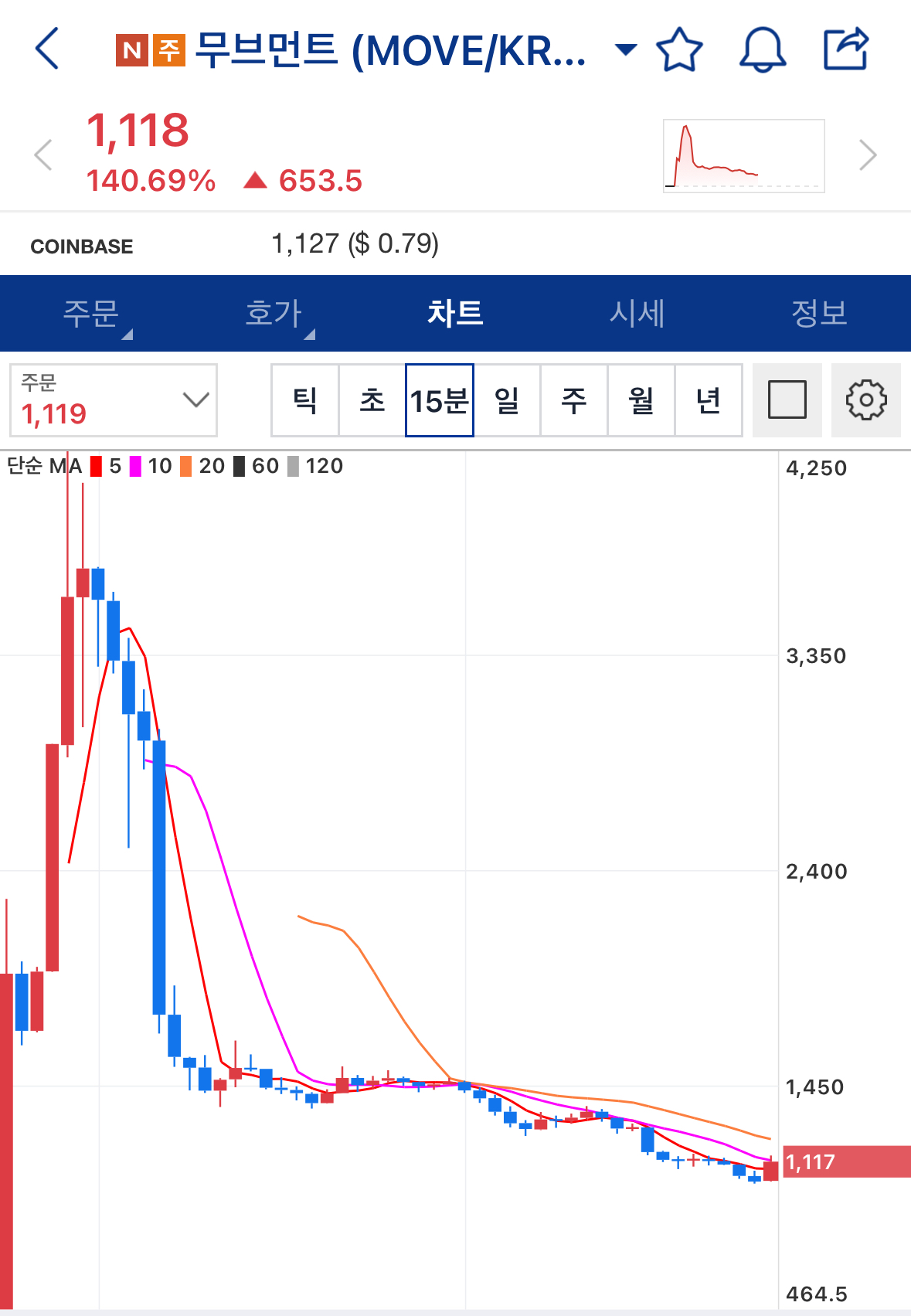This screenshot has width=911, height=1316.
Task: Tap the 2,400 axis label
Action: (x=816, y=872)
